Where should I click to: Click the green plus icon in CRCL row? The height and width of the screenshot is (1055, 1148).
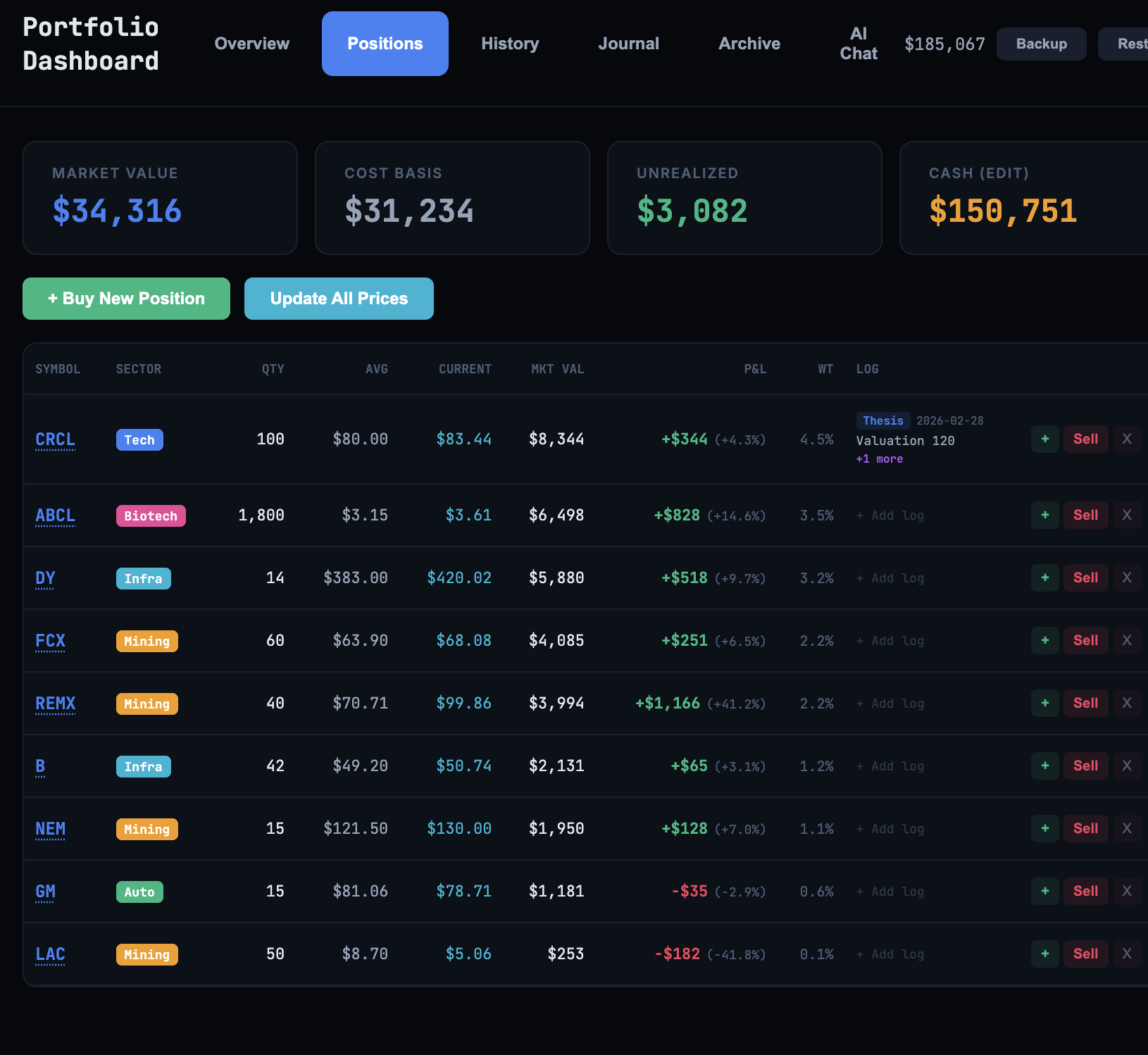tap(1044, 439)
